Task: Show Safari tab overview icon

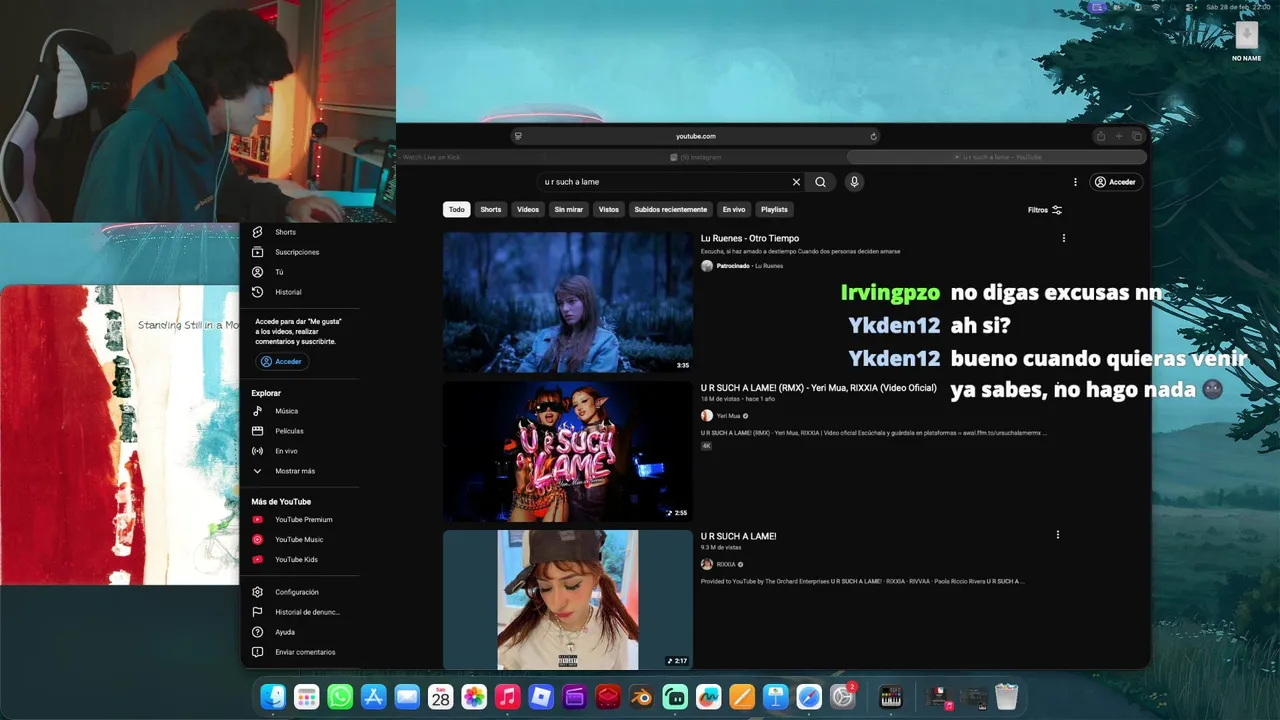Action: click(x=1137, y=136)
